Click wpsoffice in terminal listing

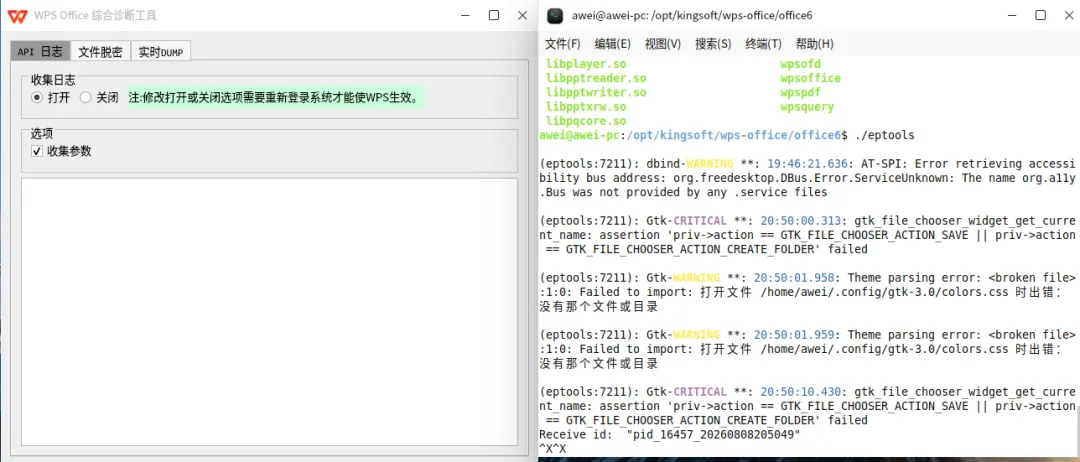pos(811,78)
